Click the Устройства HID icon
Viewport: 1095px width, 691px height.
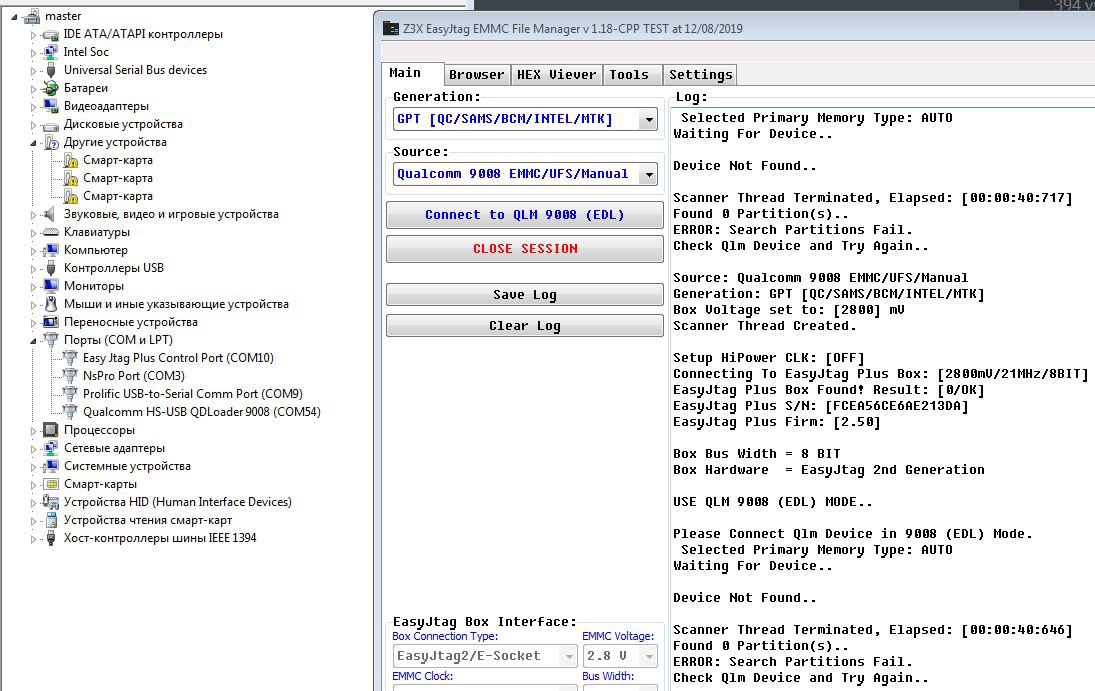[x=50, y=502]
